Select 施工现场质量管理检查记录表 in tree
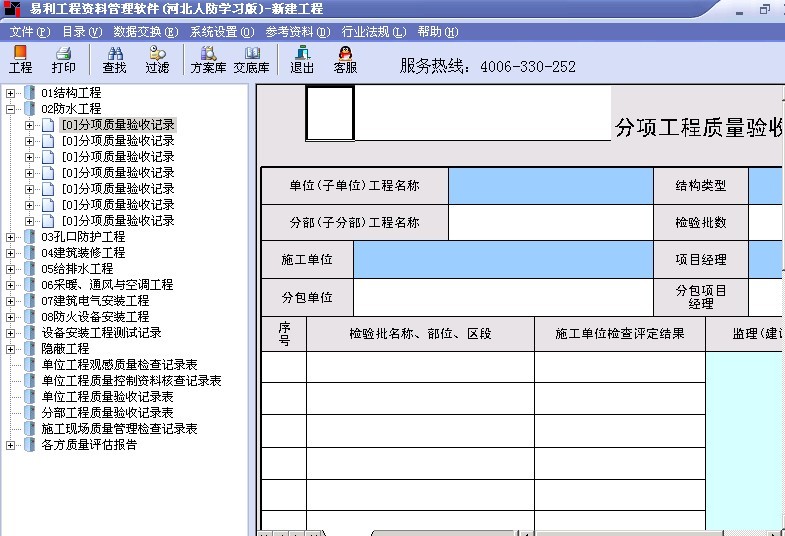The image size is (785, 536). coord(119,429)
